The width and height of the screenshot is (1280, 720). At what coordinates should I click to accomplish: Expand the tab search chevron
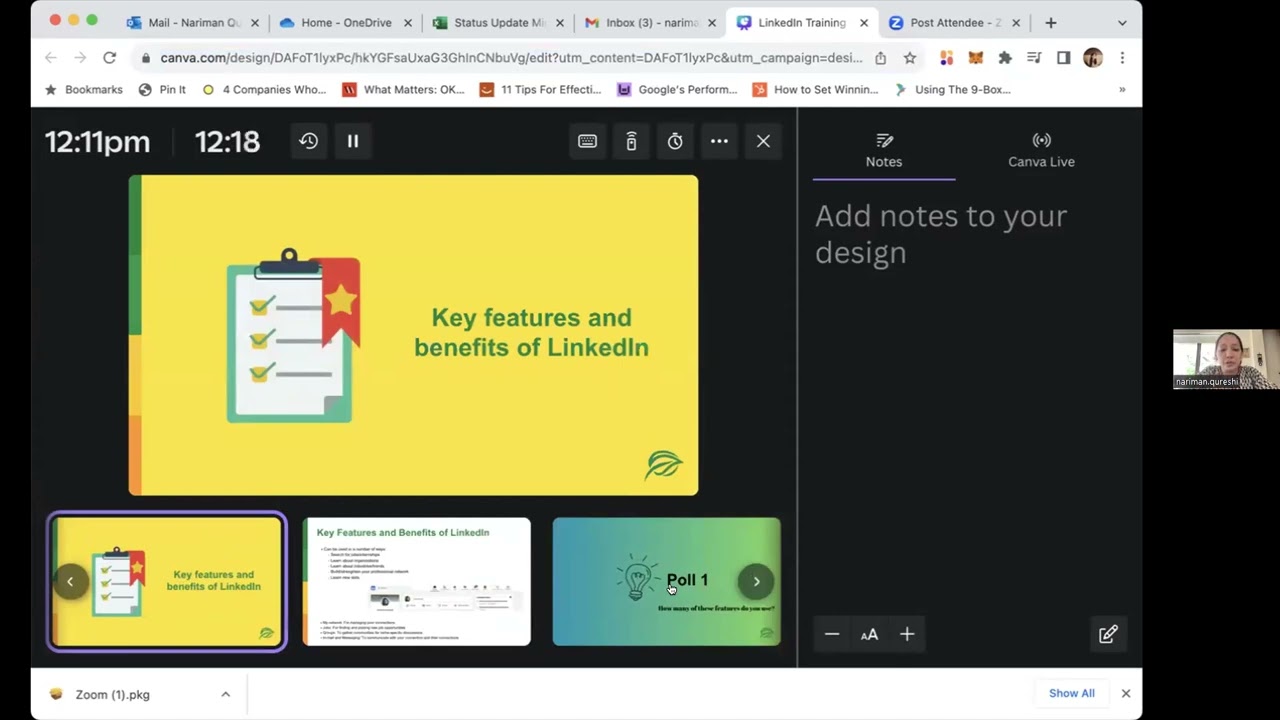click(1122, 22)
